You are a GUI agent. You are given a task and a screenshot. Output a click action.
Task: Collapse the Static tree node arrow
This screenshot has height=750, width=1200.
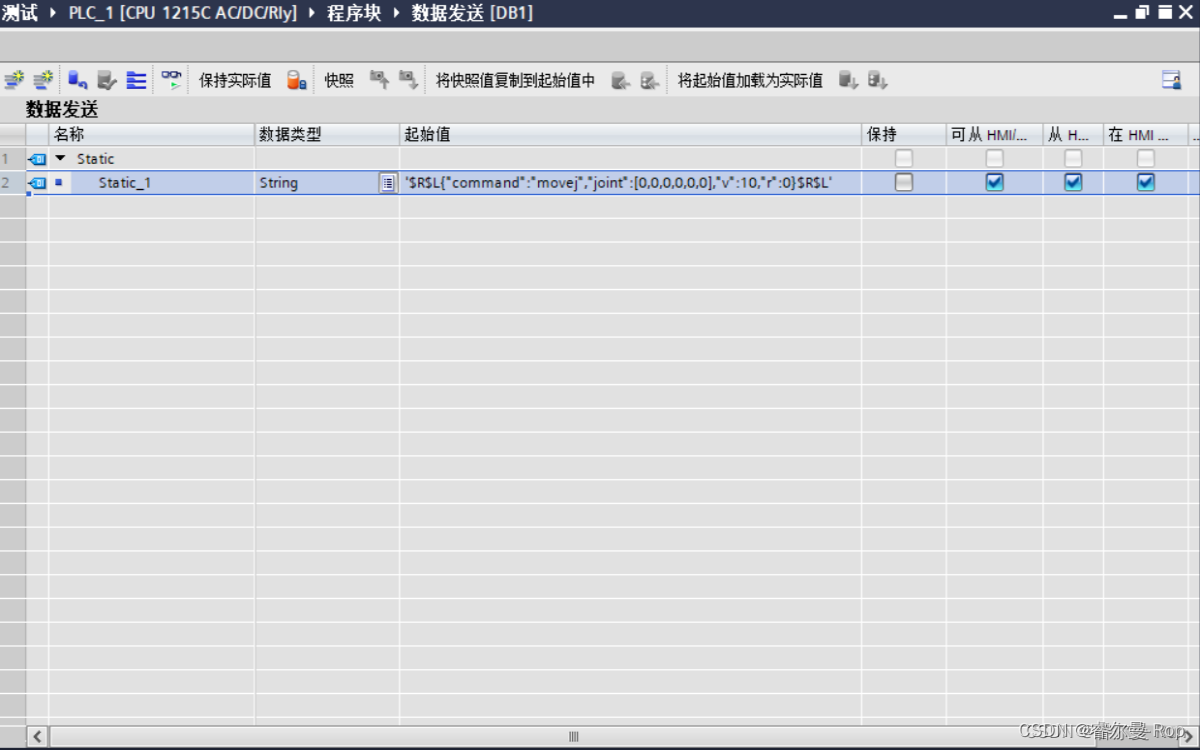pyautogui.click(x=60, y=158)
